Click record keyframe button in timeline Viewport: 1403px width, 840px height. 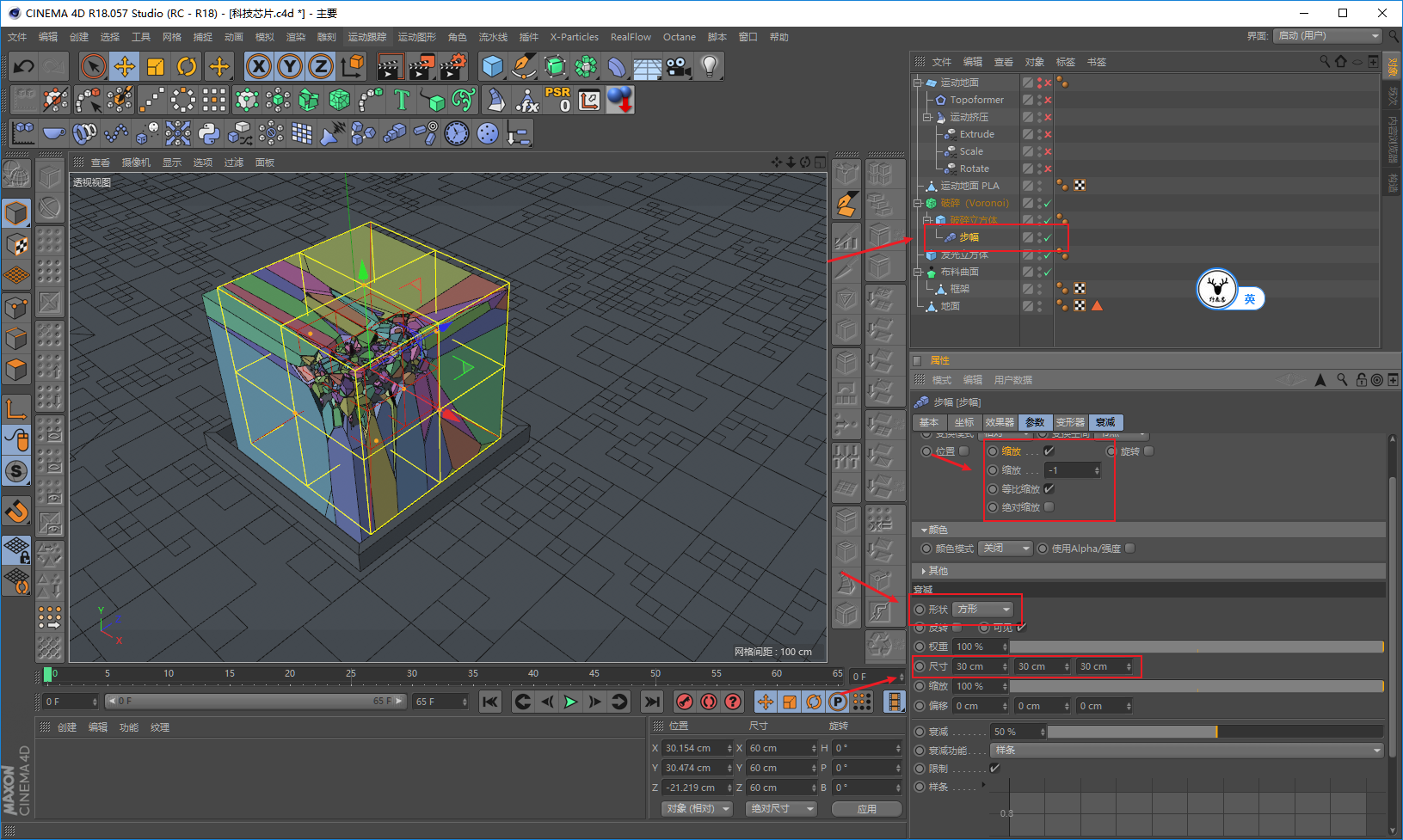click(684, 702)
